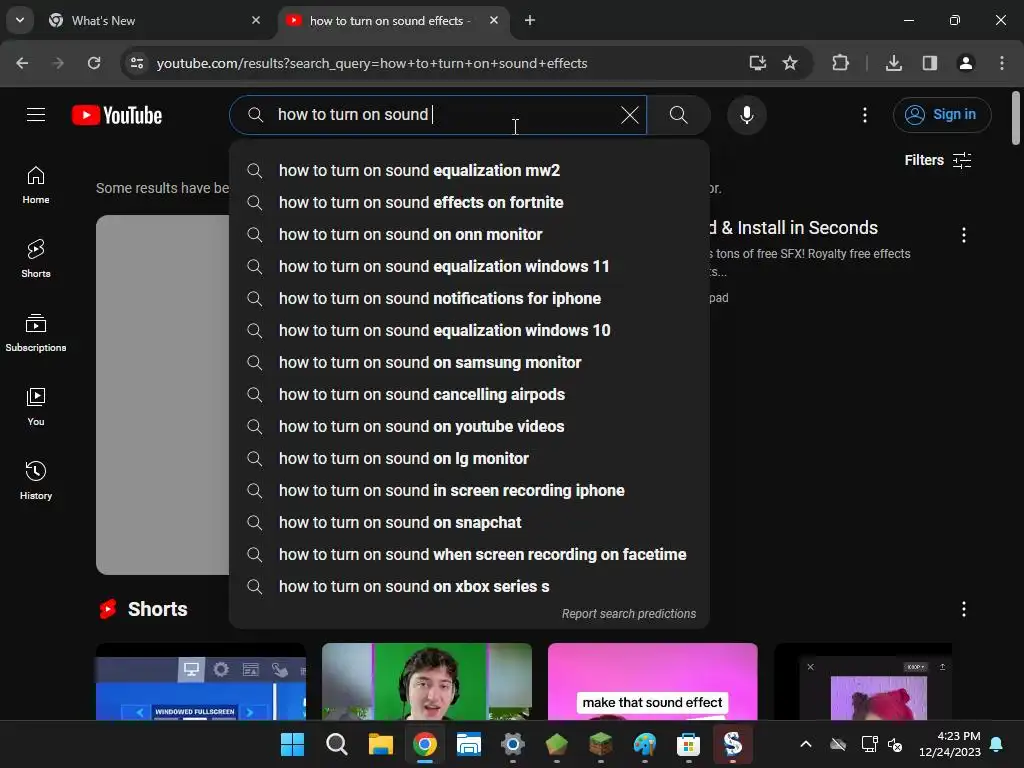Viewport: 1024px width, 768px height.
Task: Open Subscriptions in sidebar
Action: 36,332
